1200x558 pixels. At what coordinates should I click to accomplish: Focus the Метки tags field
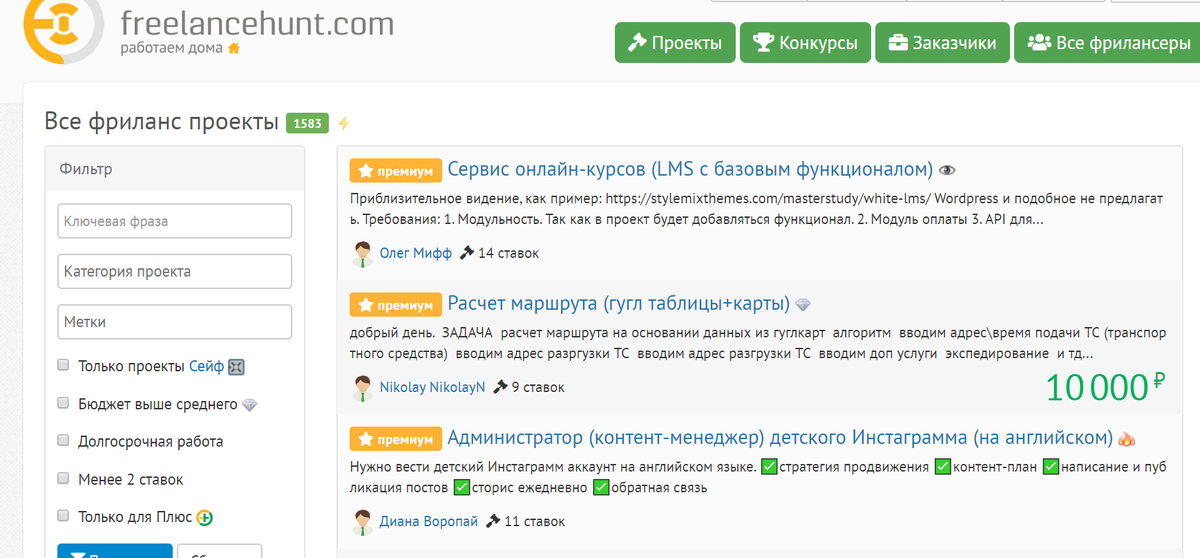coord(175,322)
